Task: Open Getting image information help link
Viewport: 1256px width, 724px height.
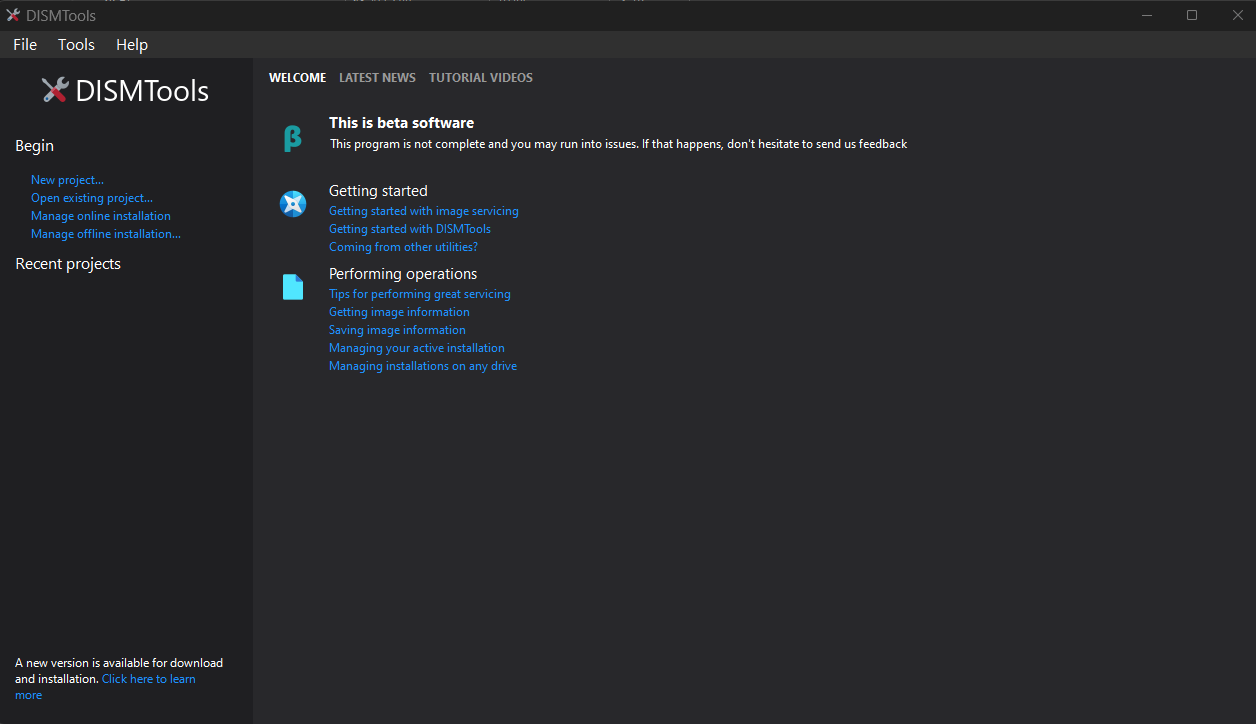Action: tap(399, 312)
